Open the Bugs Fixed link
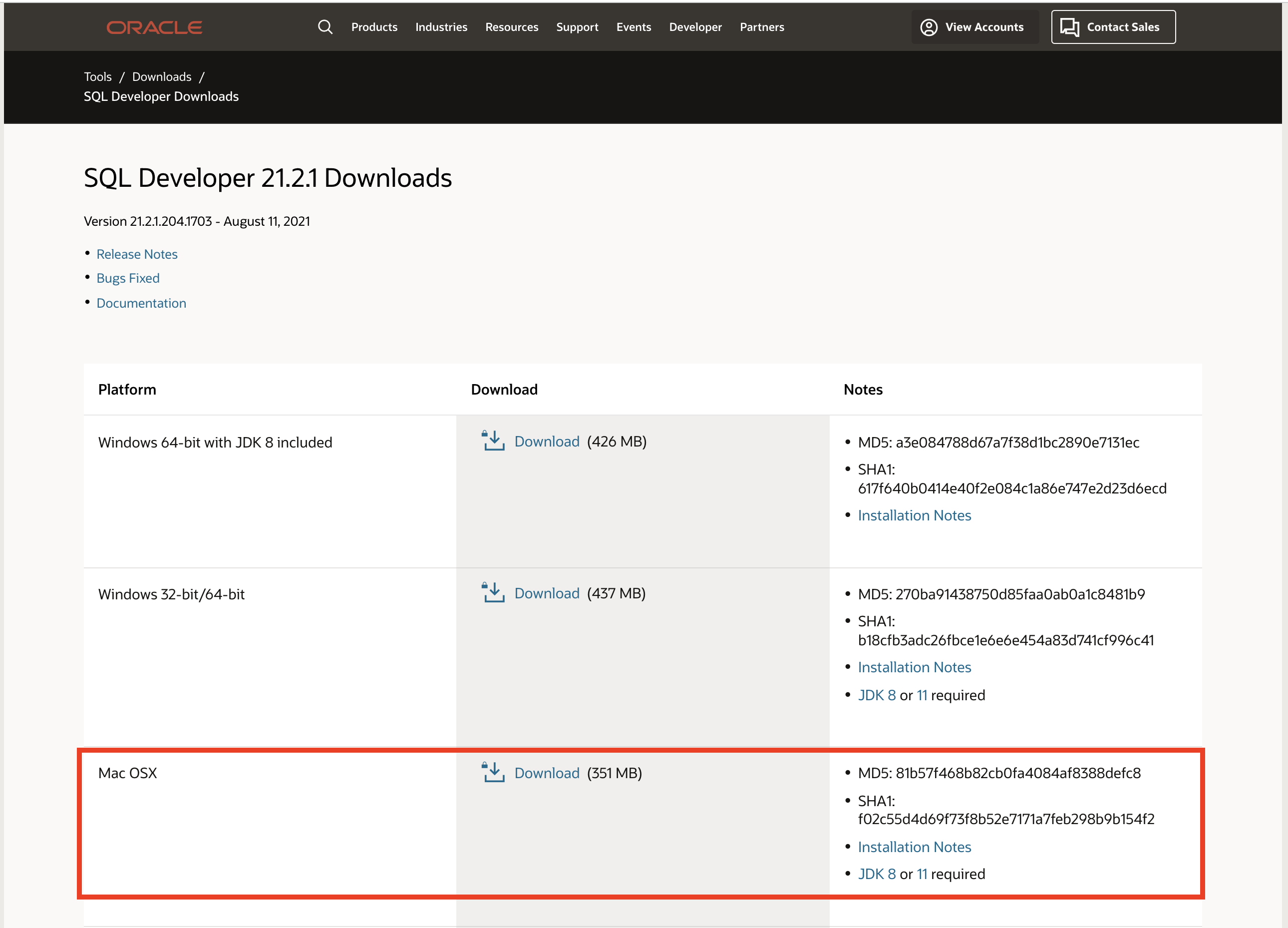 click(x=128, y=279)
